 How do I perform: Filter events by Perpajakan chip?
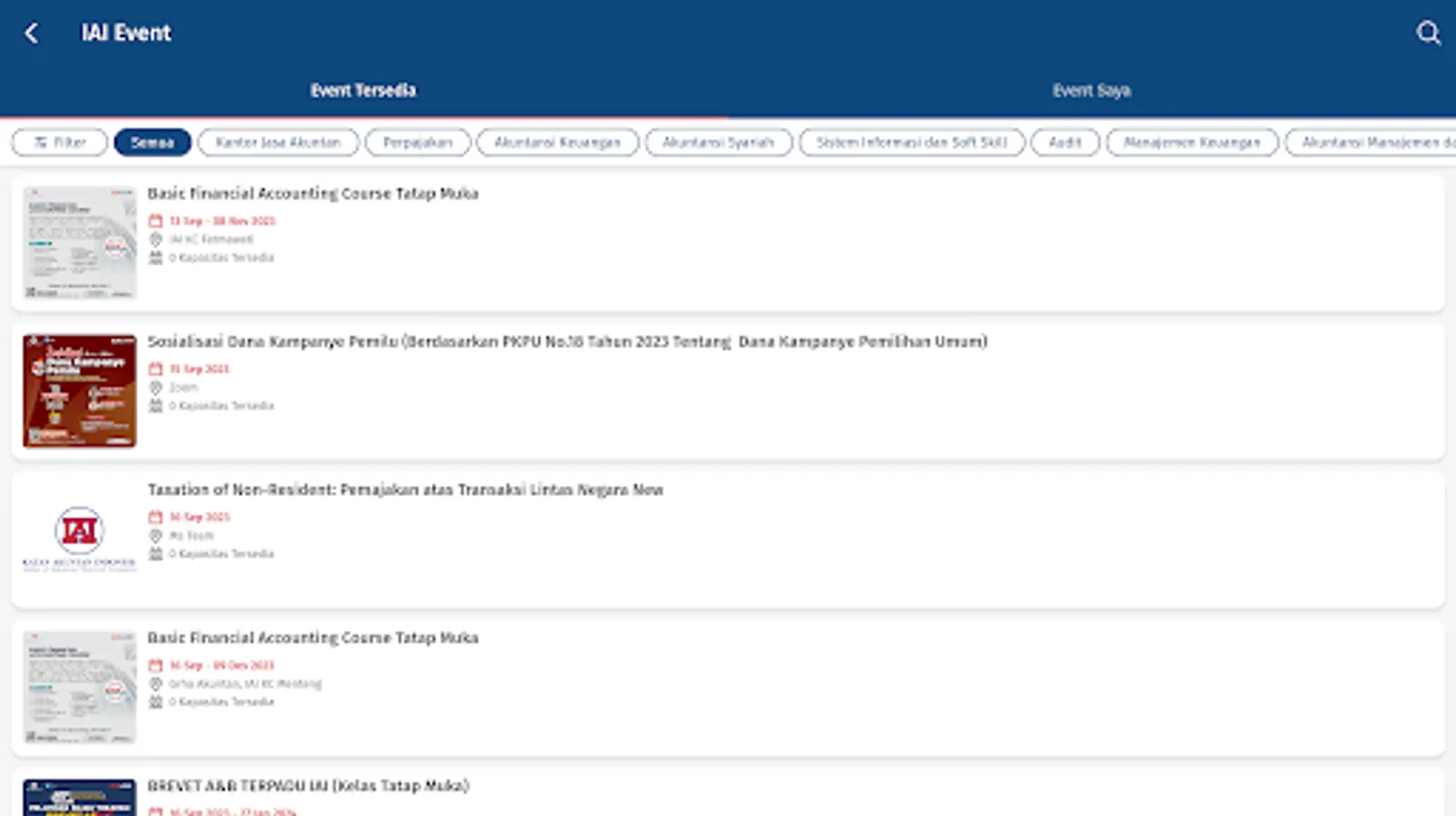[x=418, y=142]
